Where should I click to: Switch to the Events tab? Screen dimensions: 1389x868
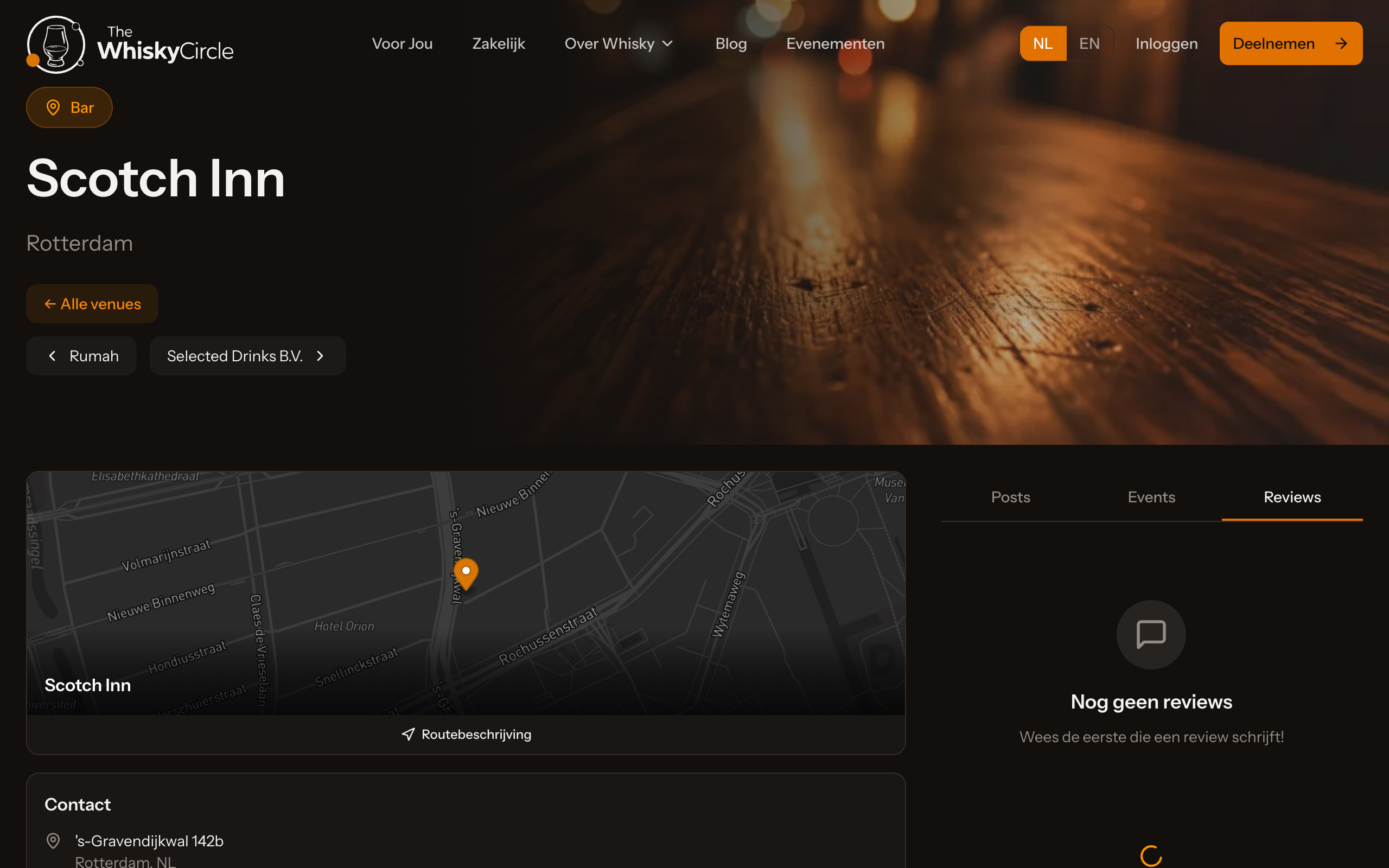[x=1151, y=497]
